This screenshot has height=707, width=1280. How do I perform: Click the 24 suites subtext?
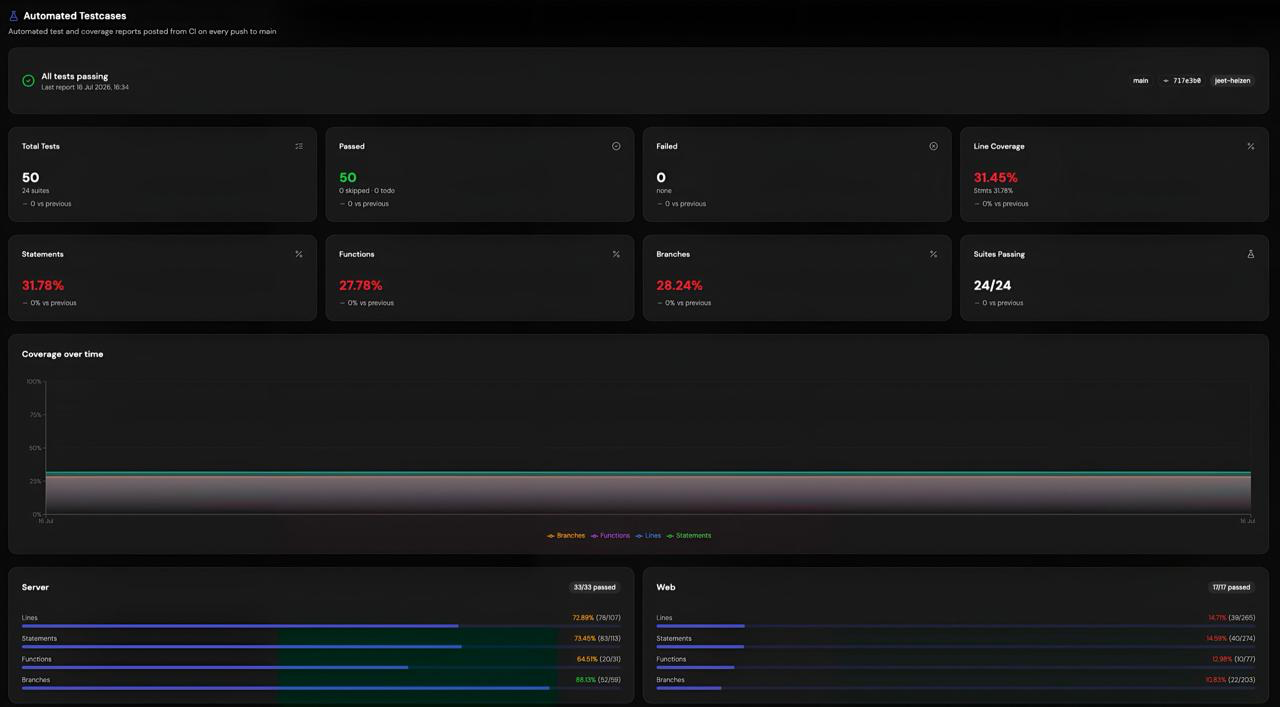(35, 190)
